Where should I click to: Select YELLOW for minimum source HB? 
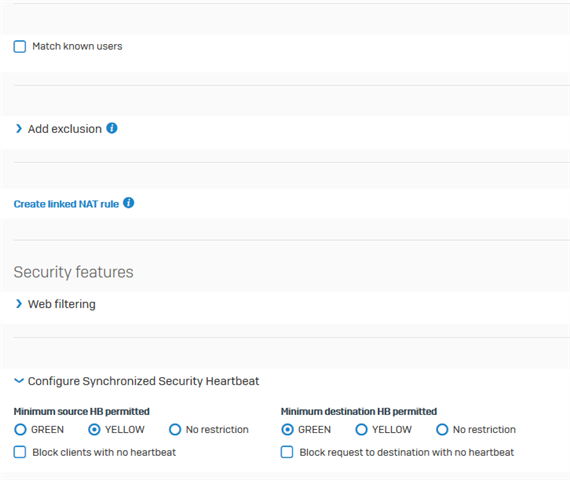tap(94, 429)
